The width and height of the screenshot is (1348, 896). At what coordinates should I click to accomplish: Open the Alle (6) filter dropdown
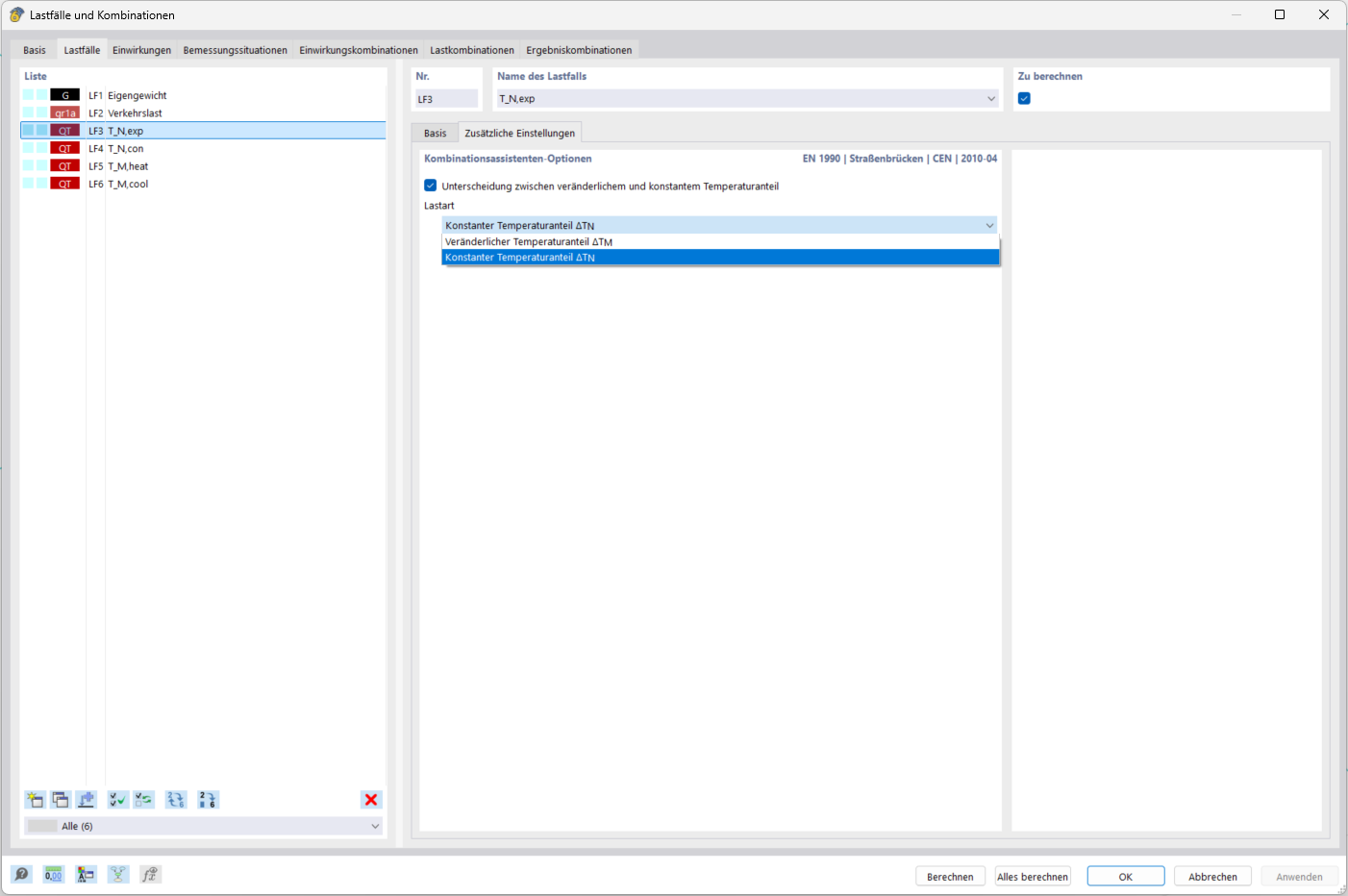(203, 826)
